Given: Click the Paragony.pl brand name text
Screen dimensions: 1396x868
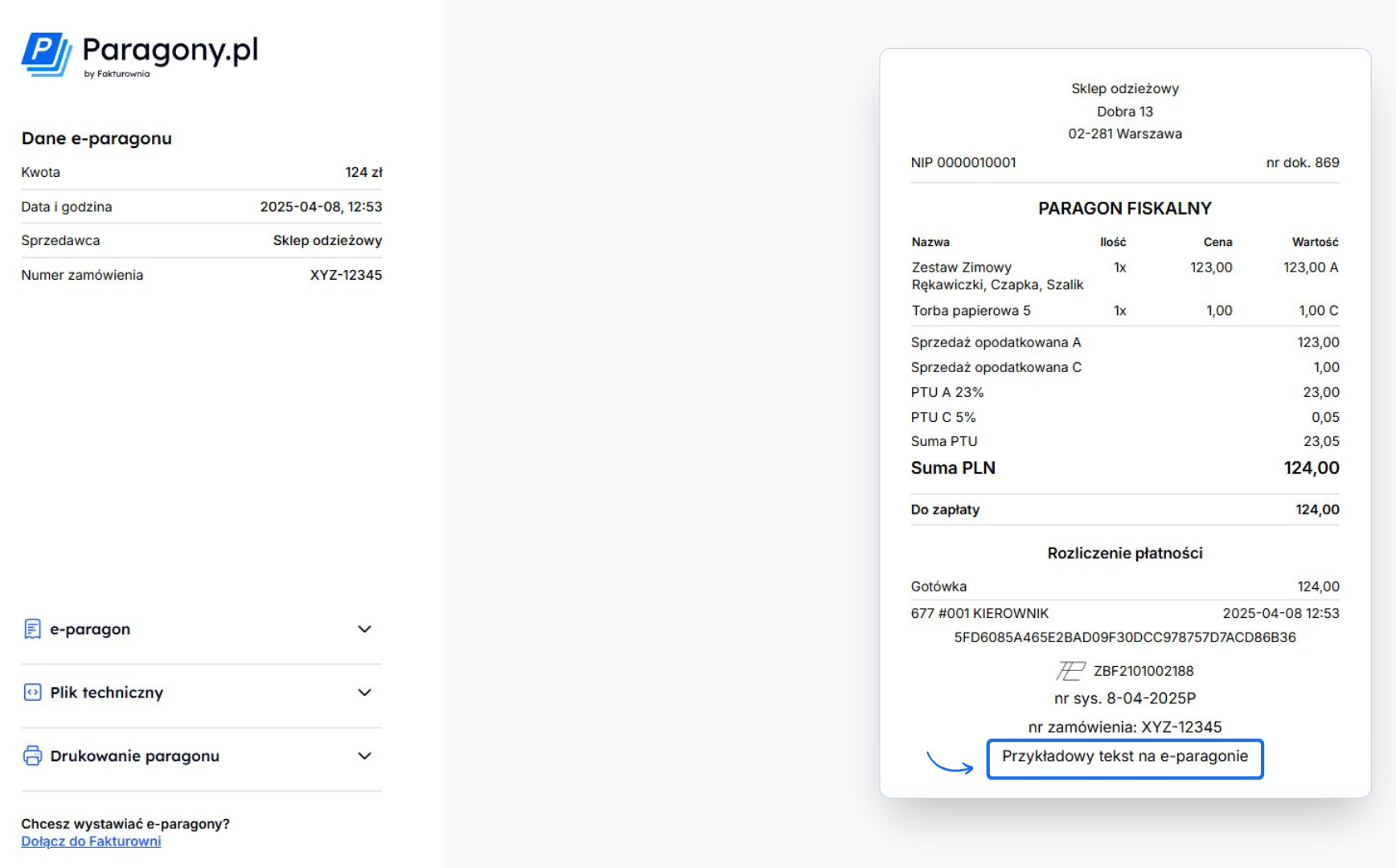Looking at the screenshot, I should tap(170, 50).
